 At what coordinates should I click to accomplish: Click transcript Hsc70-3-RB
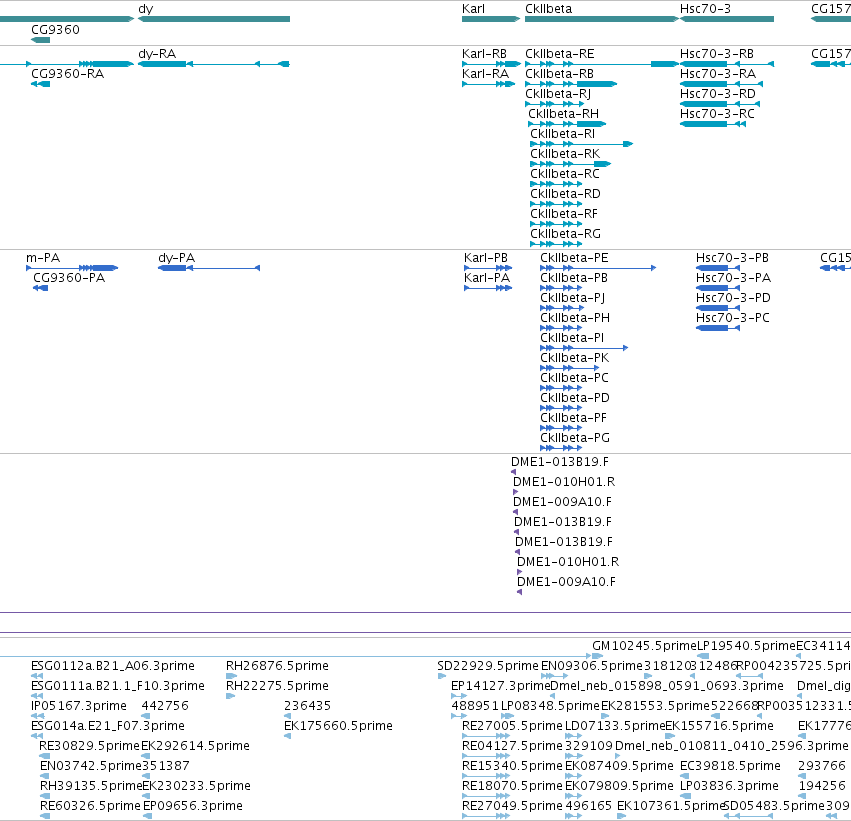tap(727, 64)
